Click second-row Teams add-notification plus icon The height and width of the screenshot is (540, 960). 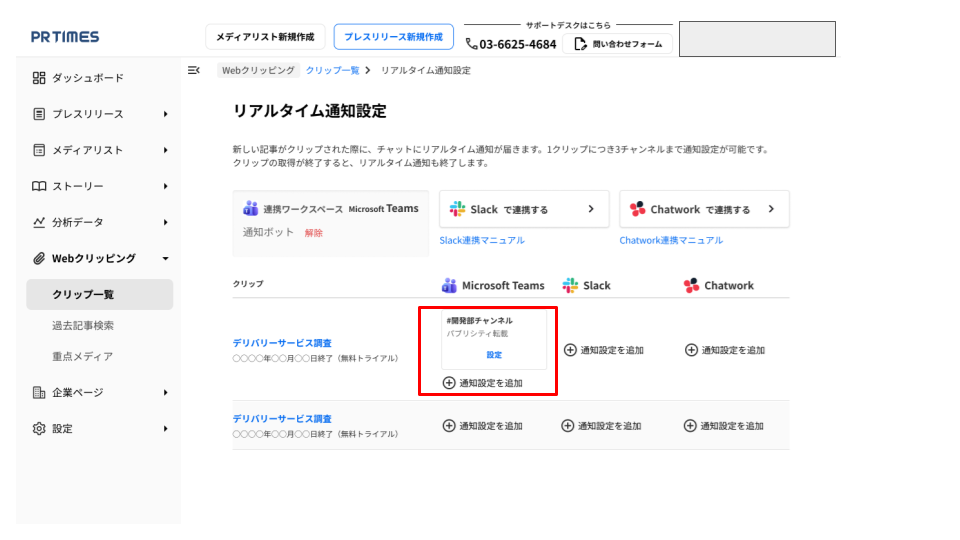pos(449,426)
